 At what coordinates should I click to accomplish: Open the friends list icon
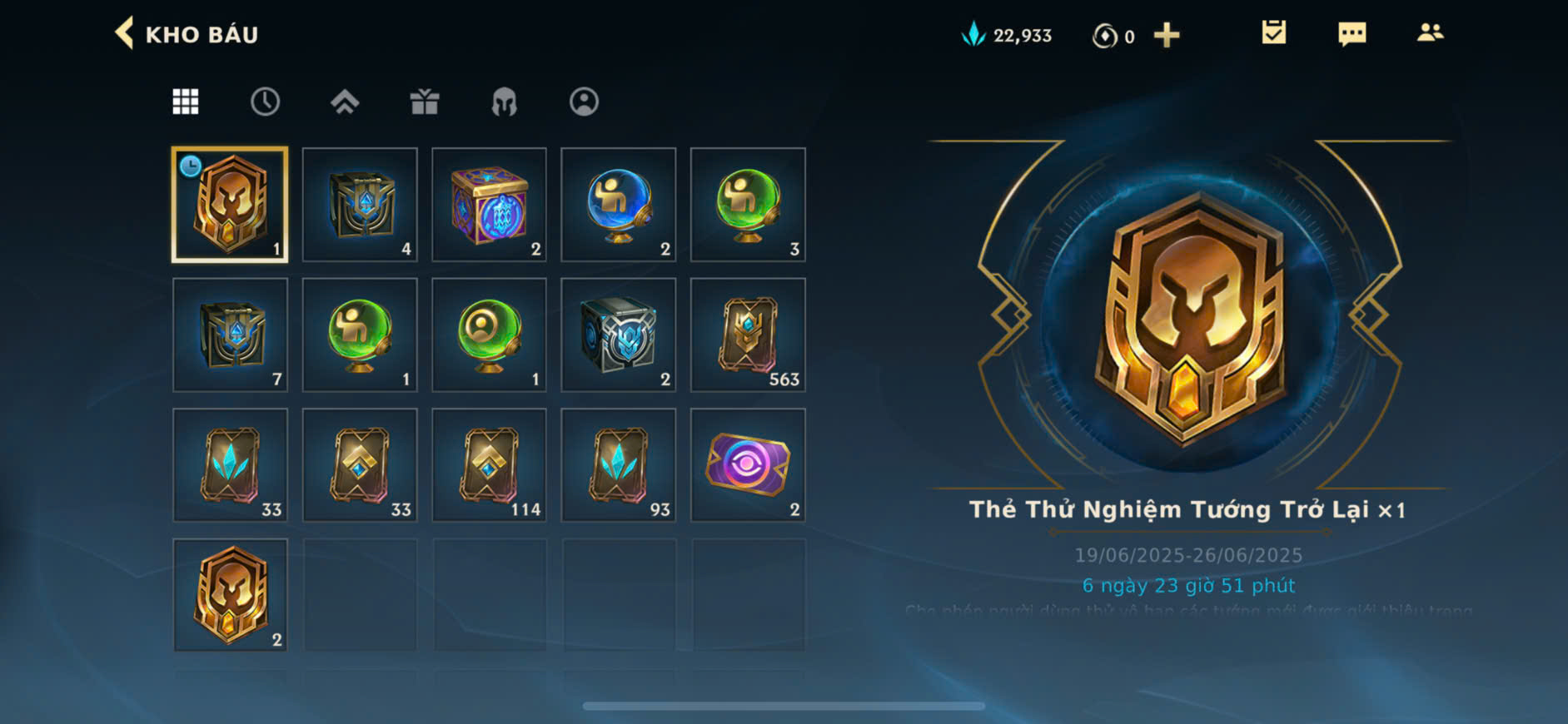(x=1430, y=33)
